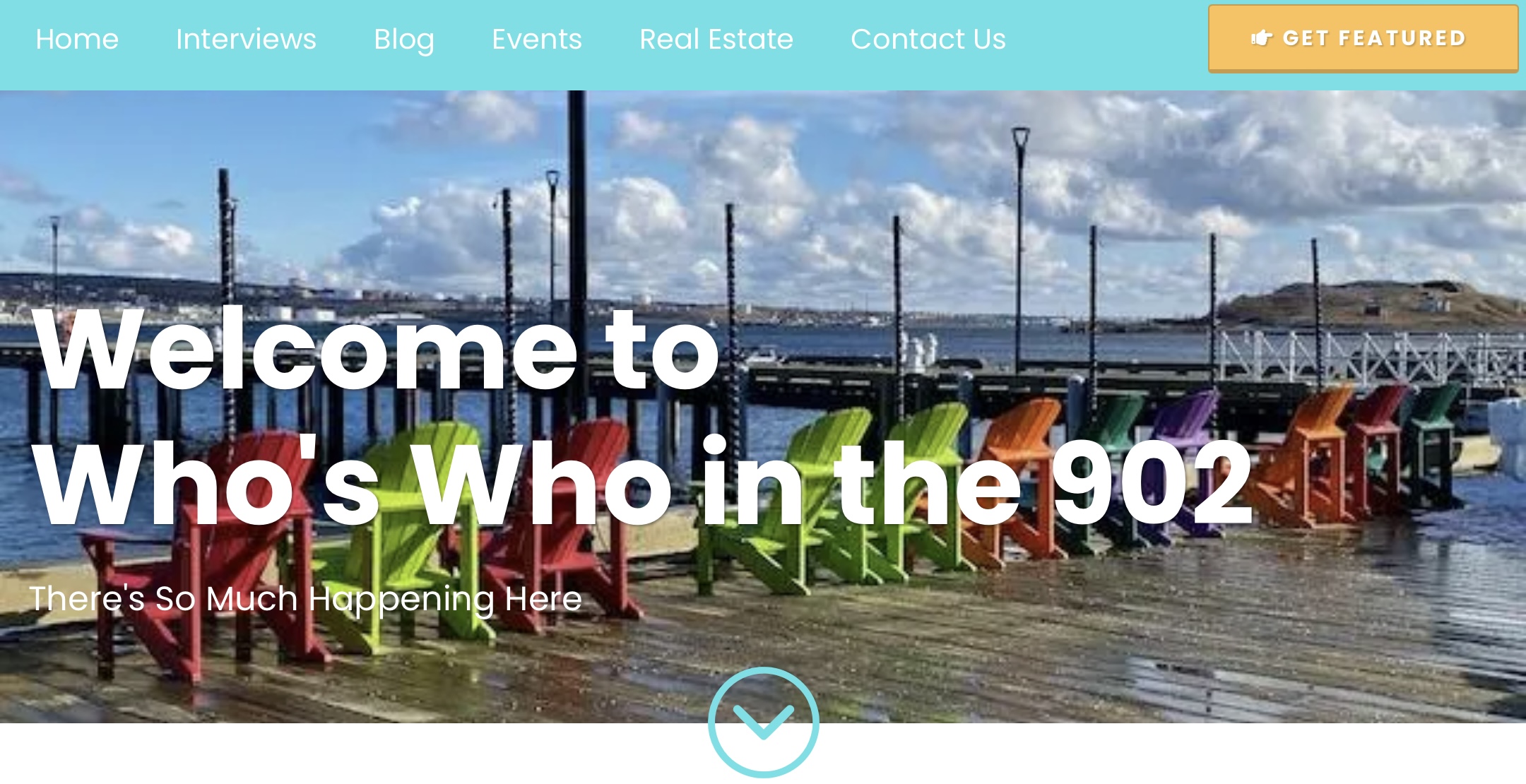Click the GET FEATURED button
The image size is (1526, 784).
[1363, 39]
